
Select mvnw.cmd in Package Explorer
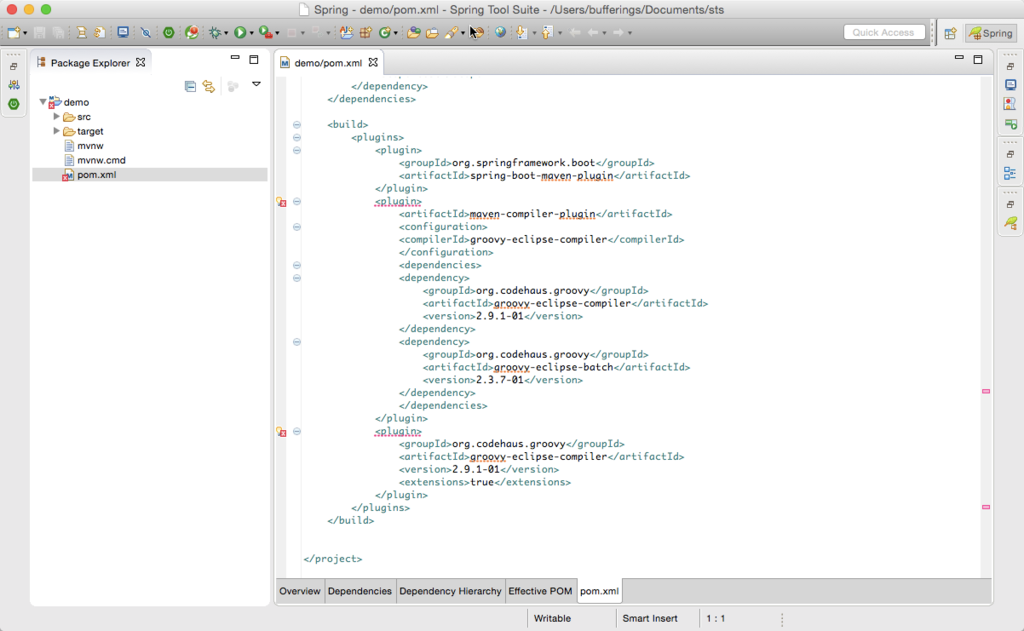pyautogui.click(x=100, y=159)
